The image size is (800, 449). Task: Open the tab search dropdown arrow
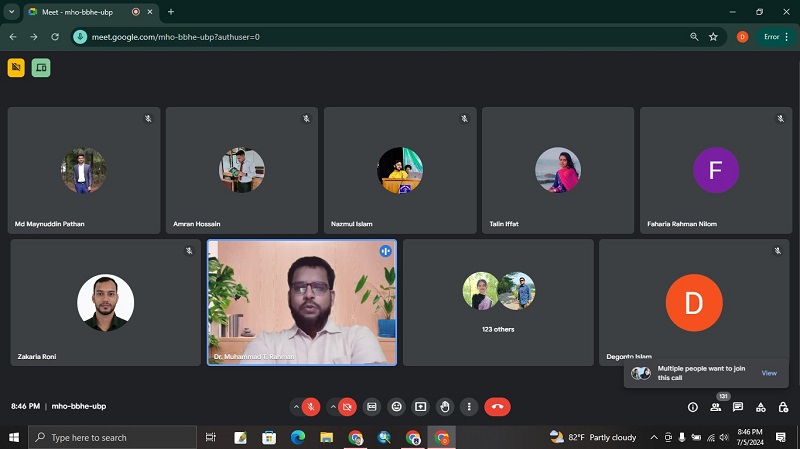pos(11,12)
